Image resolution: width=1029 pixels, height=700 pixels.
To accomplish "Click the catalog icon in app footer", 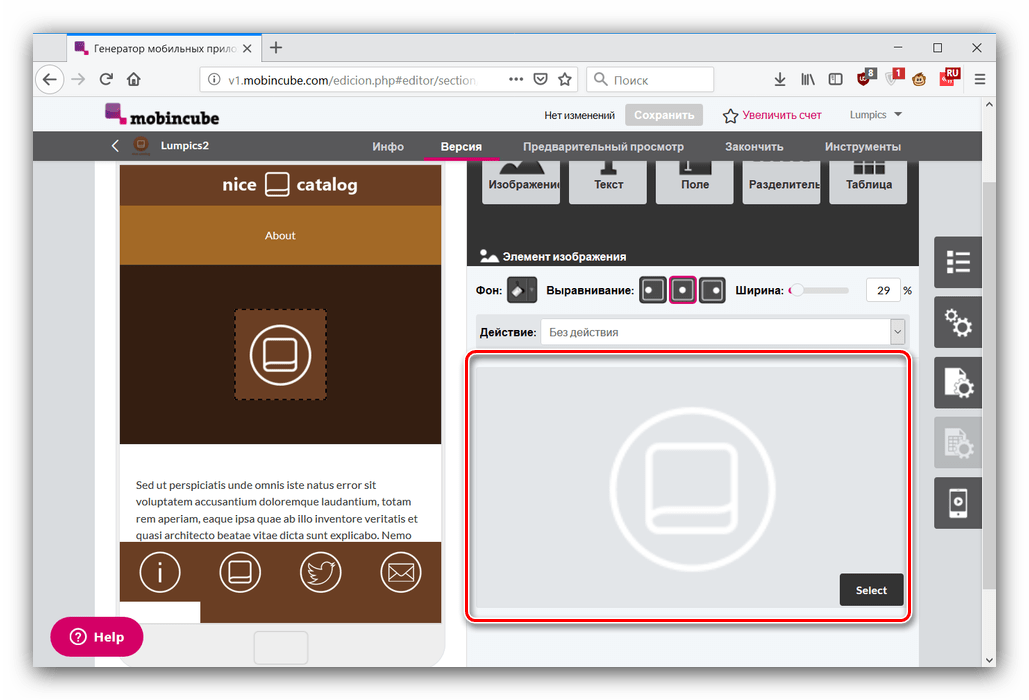I will (240, 572).
